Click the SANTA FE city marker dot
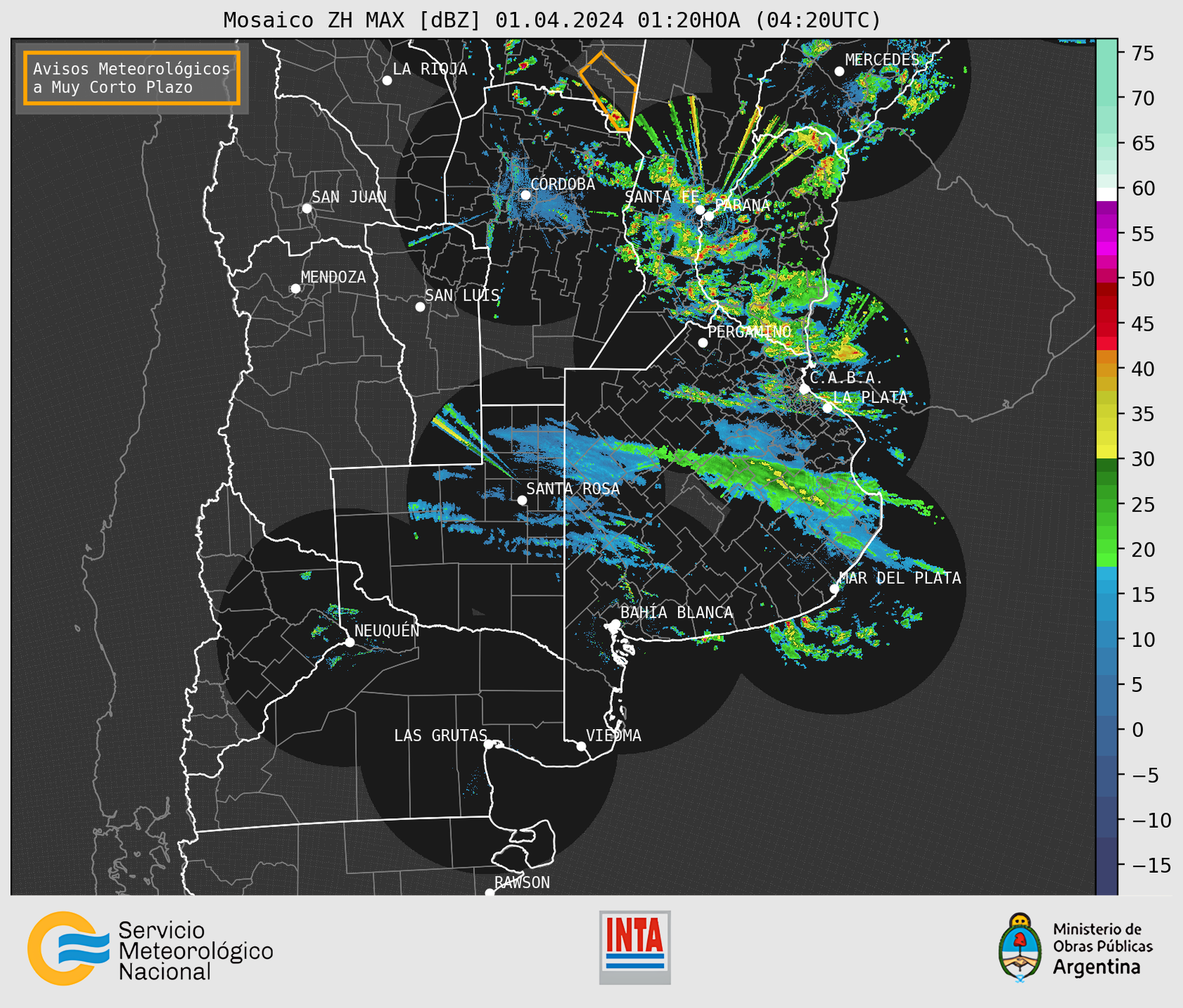The image size is (1183, 1008). [x=700, y=210]
